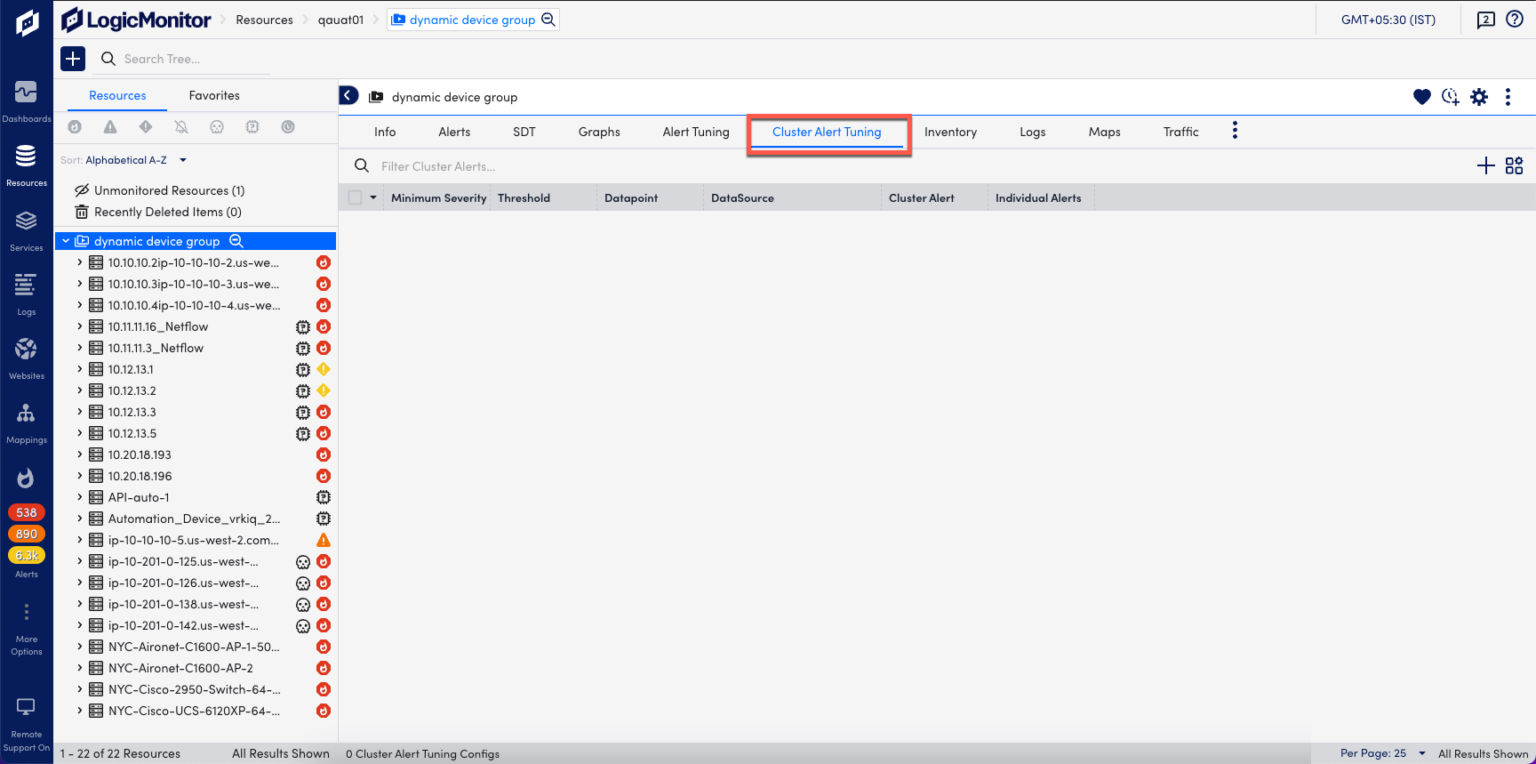Screen dimensions: 1536x764
Task: Switch to the Cluster Alert Tuning tab
Action: pos(828,131)
